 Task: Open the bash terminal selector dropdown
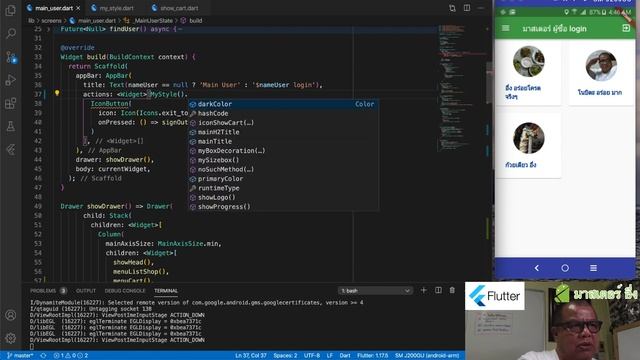(375, 291)
